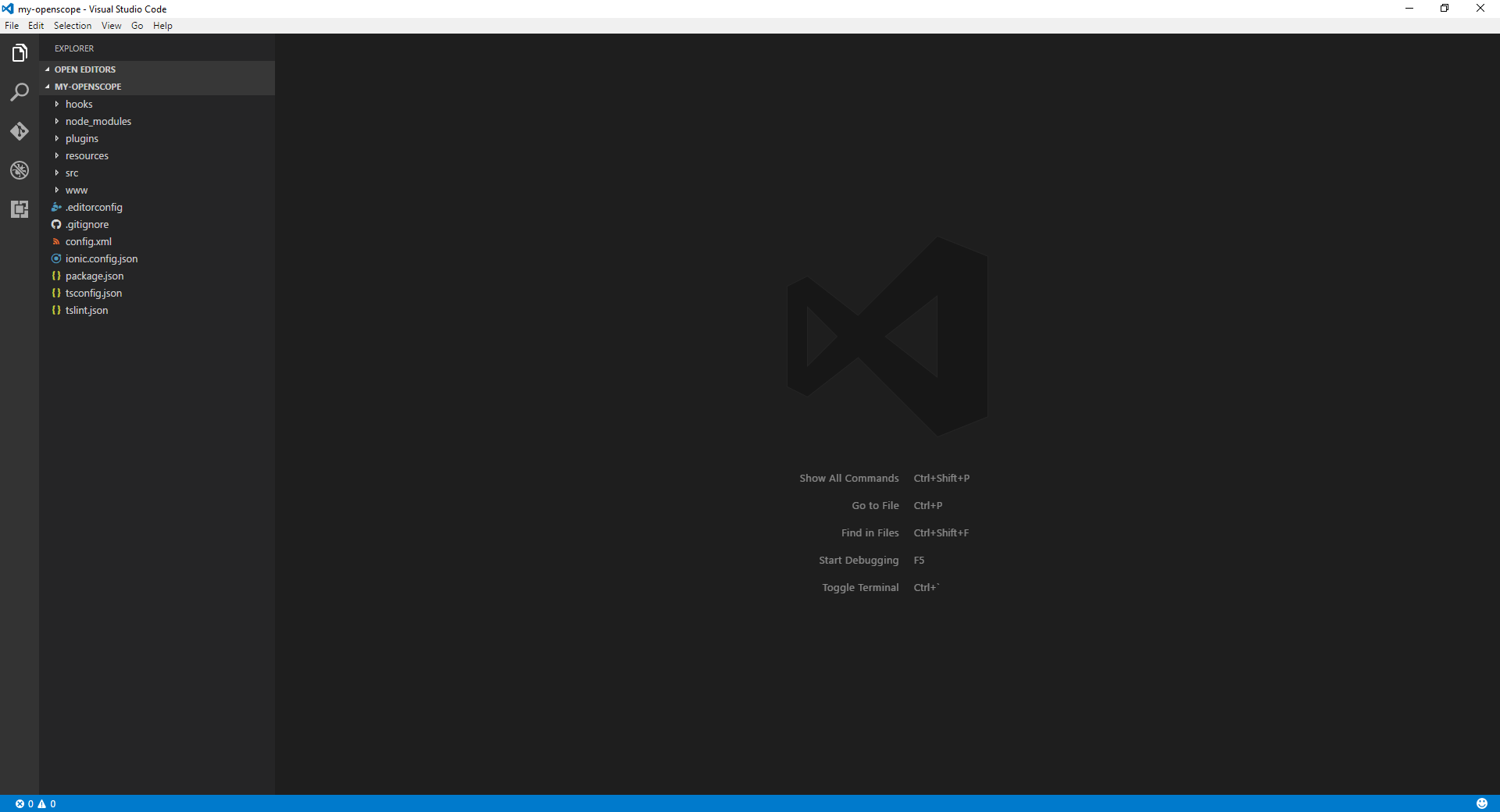The height and width of the screenshot is (812, 1500).
Task: Click the errors count icon in status bar
Action: tap(20, 803)
